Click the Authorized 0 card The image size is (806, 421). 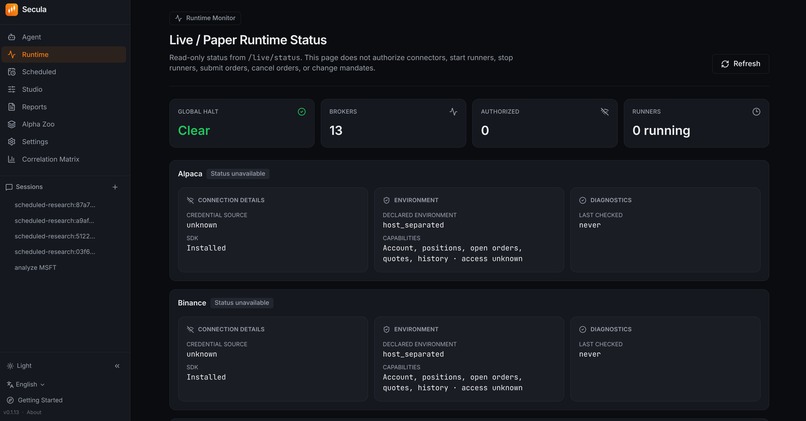pos(545,123)
